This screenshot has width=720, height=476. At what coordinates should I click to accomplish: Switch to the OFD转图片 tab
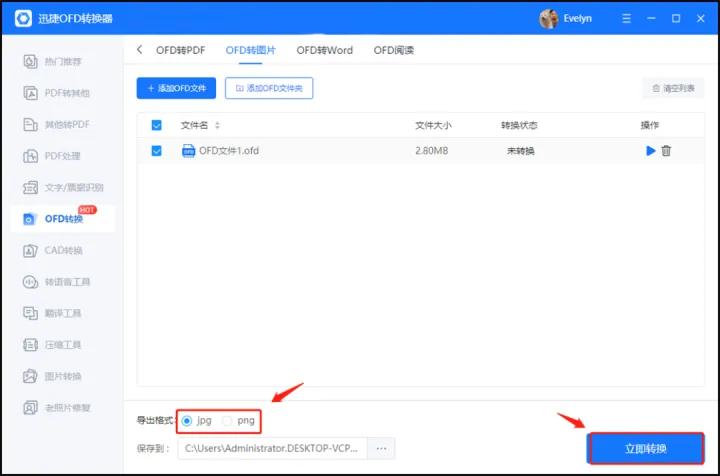point(251,50)
